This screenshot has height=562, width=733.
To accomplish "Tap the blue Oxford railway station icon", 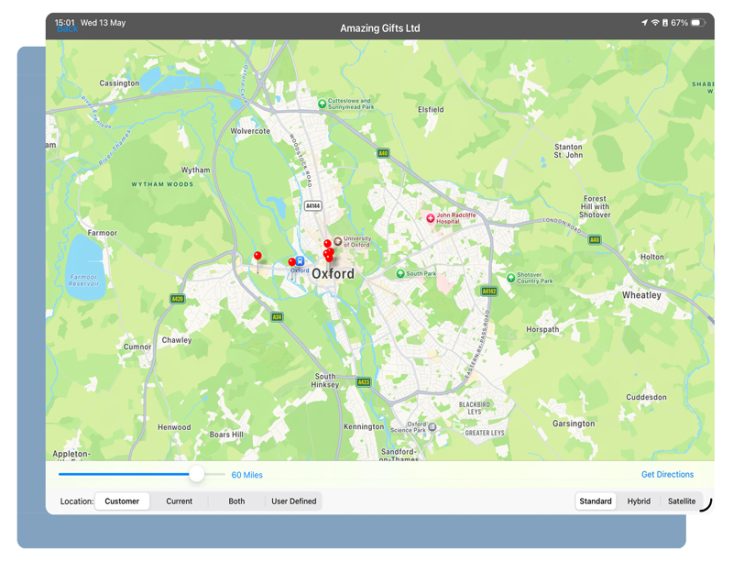I will [x=300, y=261].
